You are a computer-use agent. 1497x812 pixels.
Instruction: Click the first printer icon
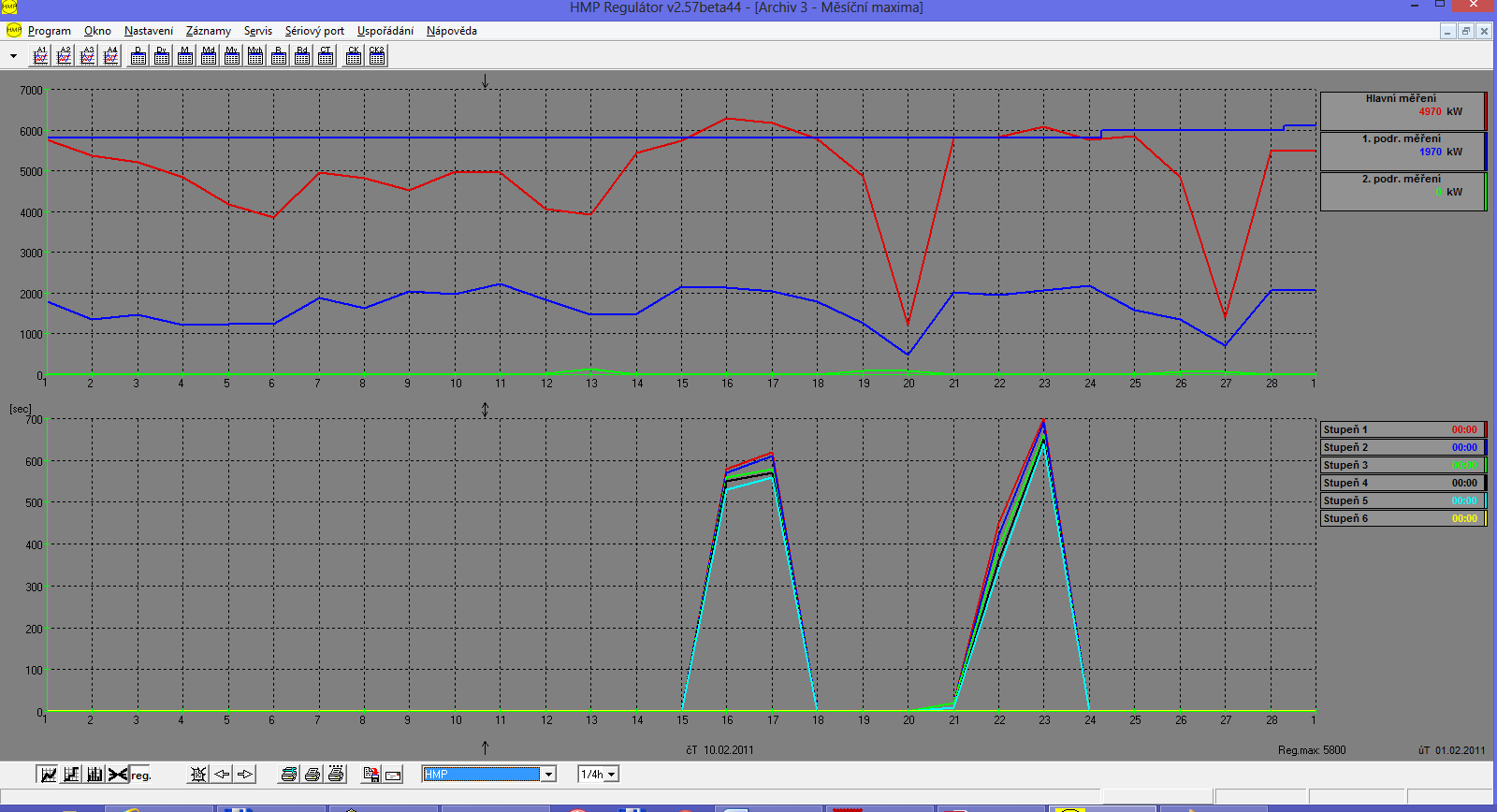[x=289, y=774]
